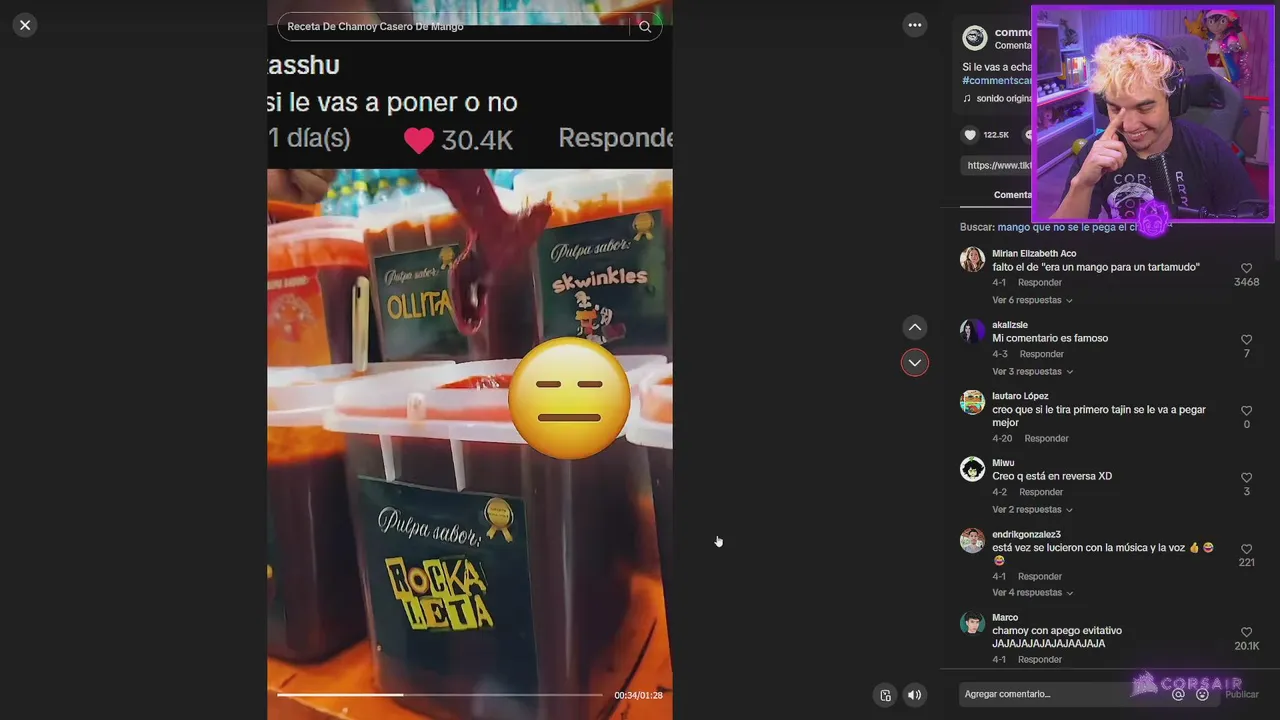This screenshot has height=720, width=1280.
Task: Focus the 'Agregar comentario' input field
Action: (x=1060, y=694)
